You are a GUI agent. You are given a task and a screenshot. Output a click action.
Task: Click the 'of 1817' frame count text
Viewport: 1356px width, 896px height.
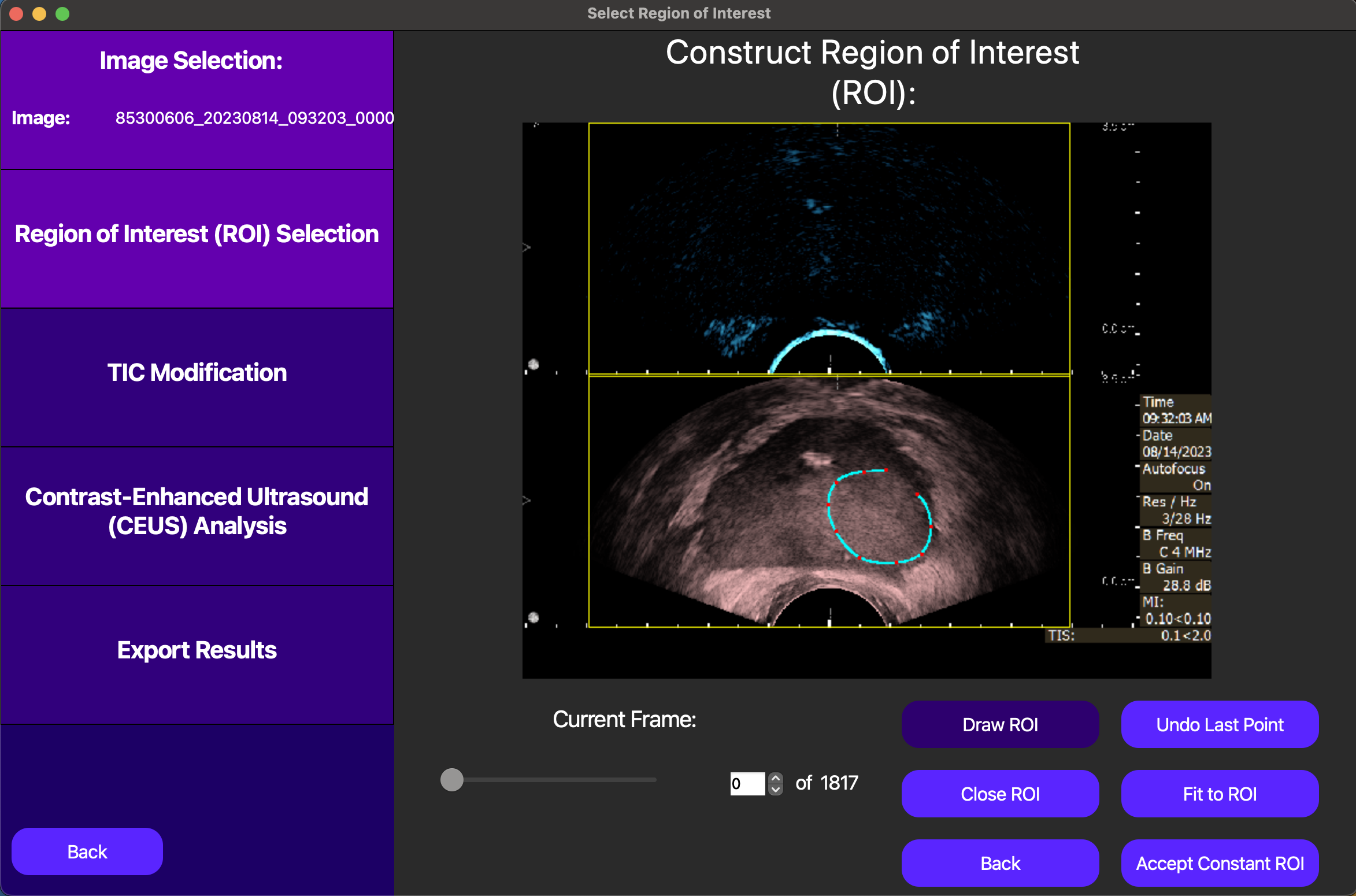point(827,783)
